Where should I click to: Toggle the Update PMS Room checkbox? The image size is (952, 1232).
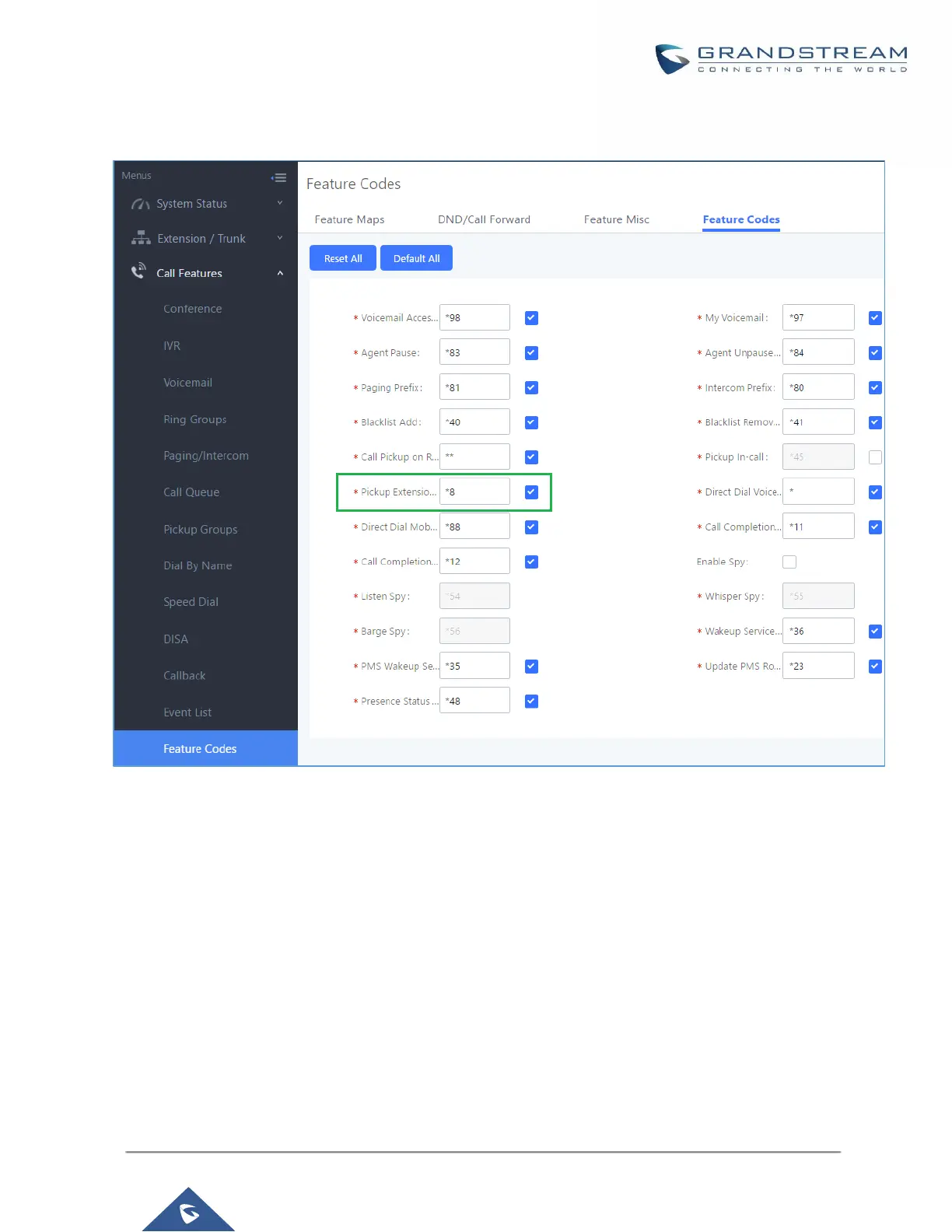[875, 666]
